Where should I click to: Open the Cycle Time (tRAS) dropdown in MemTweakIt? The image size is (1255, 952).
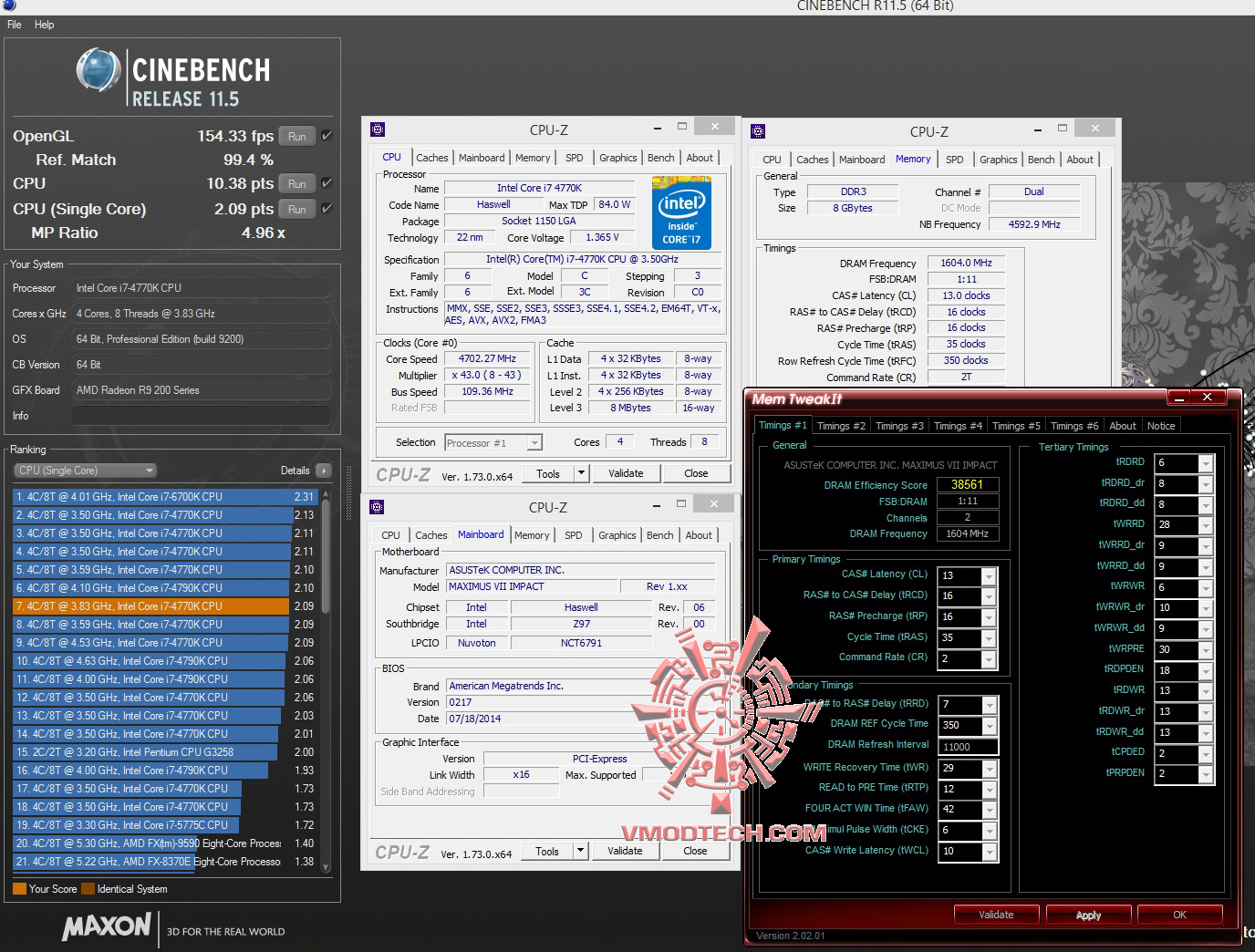(x=988, y=638)
